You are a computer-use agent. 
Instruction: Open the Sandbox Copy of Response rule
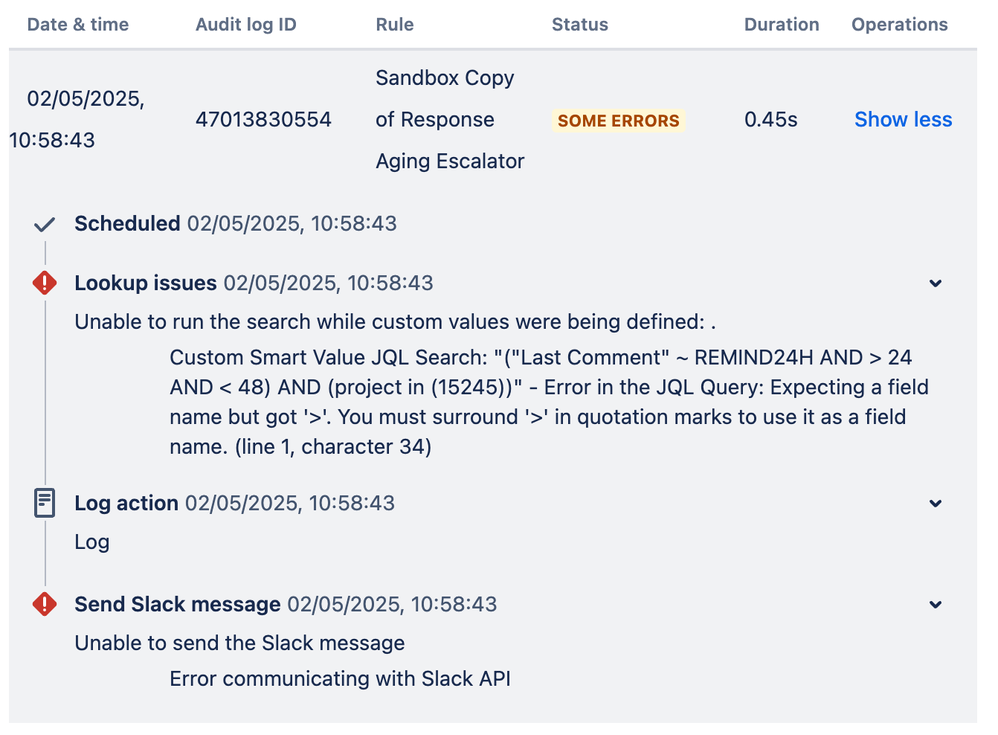pos(444,119)
